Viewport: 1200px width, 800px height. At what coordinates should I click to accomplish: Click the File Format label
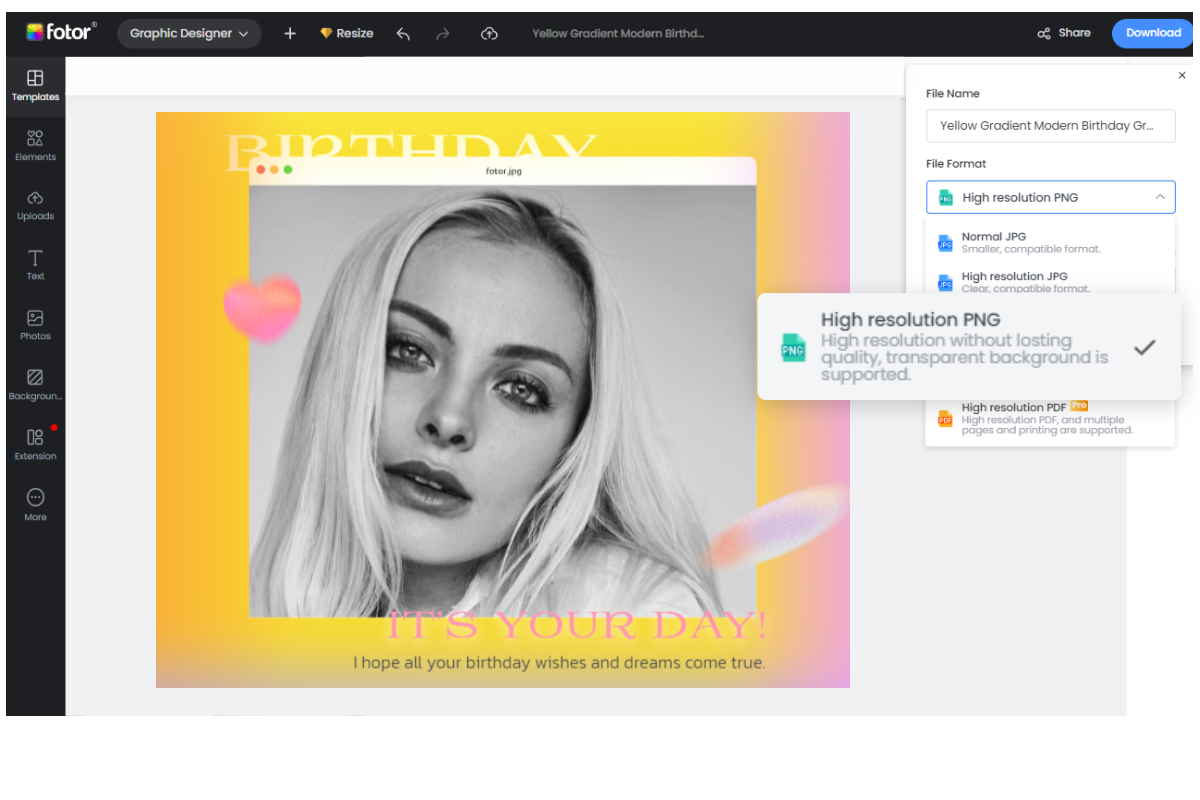point(956,163)
